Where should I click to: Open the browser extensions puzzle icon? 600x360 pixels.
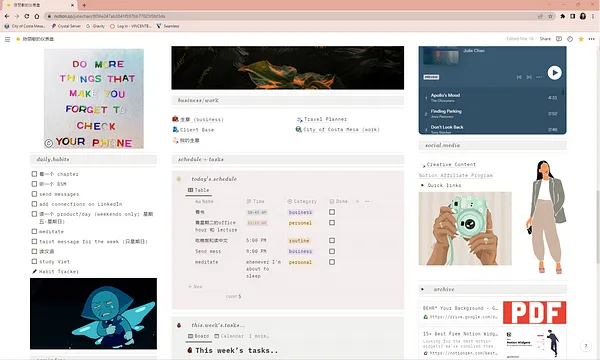point(562,16)
